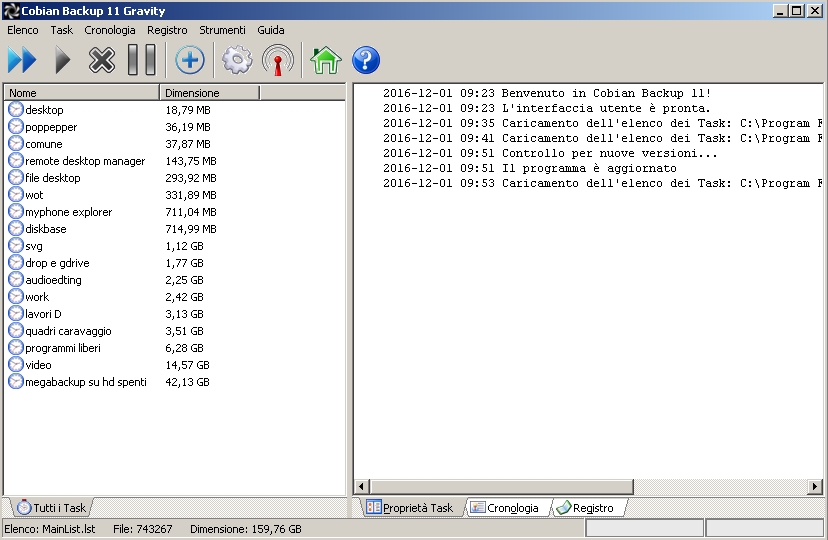Select the megabackup su hd spenti task
This screenshot has width=828, height=540.
(x=86, y=382)
